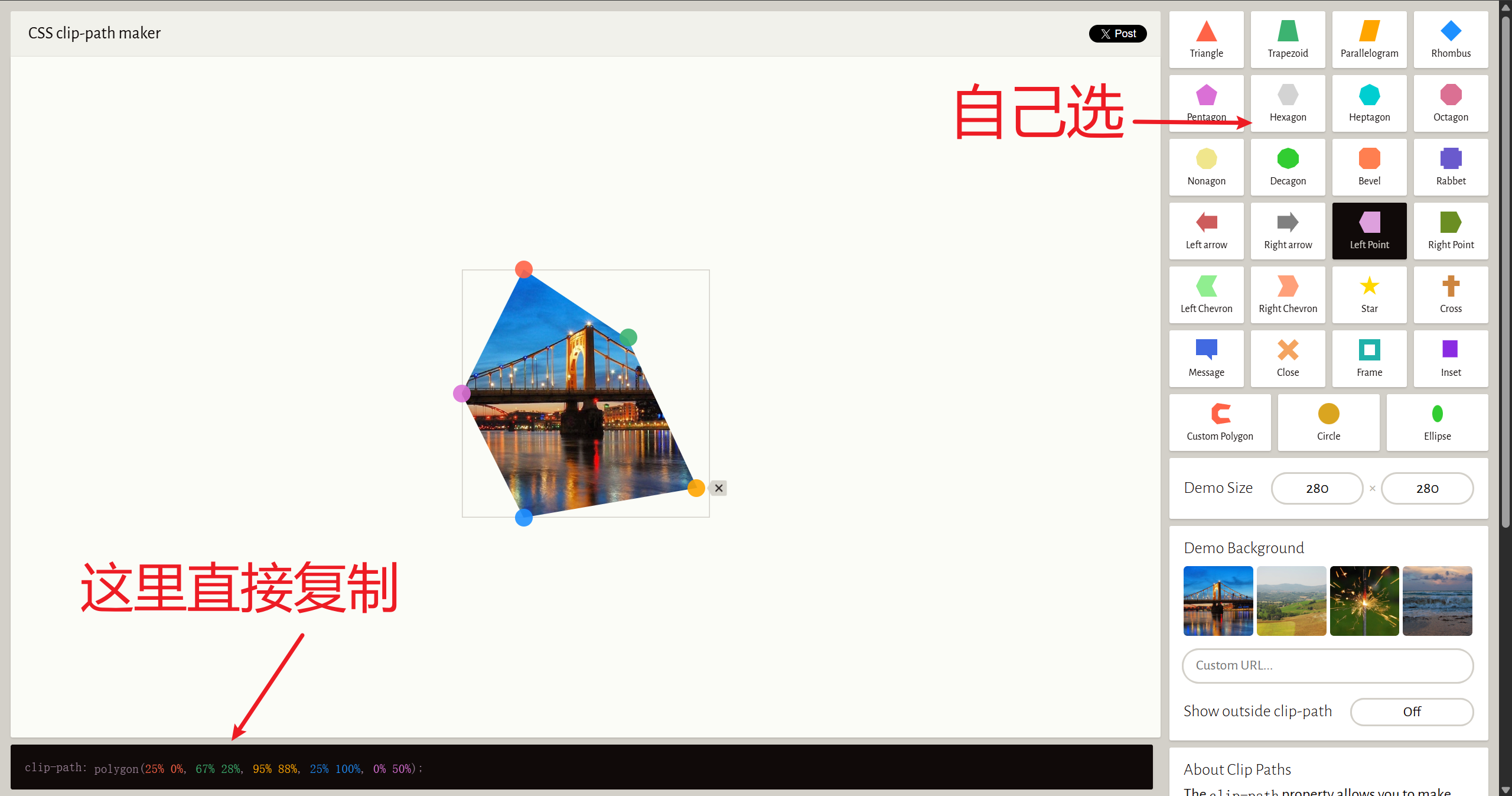Pick the Star shape preset
Screen dimensions: 1512x796
(x=1369, y=295)
